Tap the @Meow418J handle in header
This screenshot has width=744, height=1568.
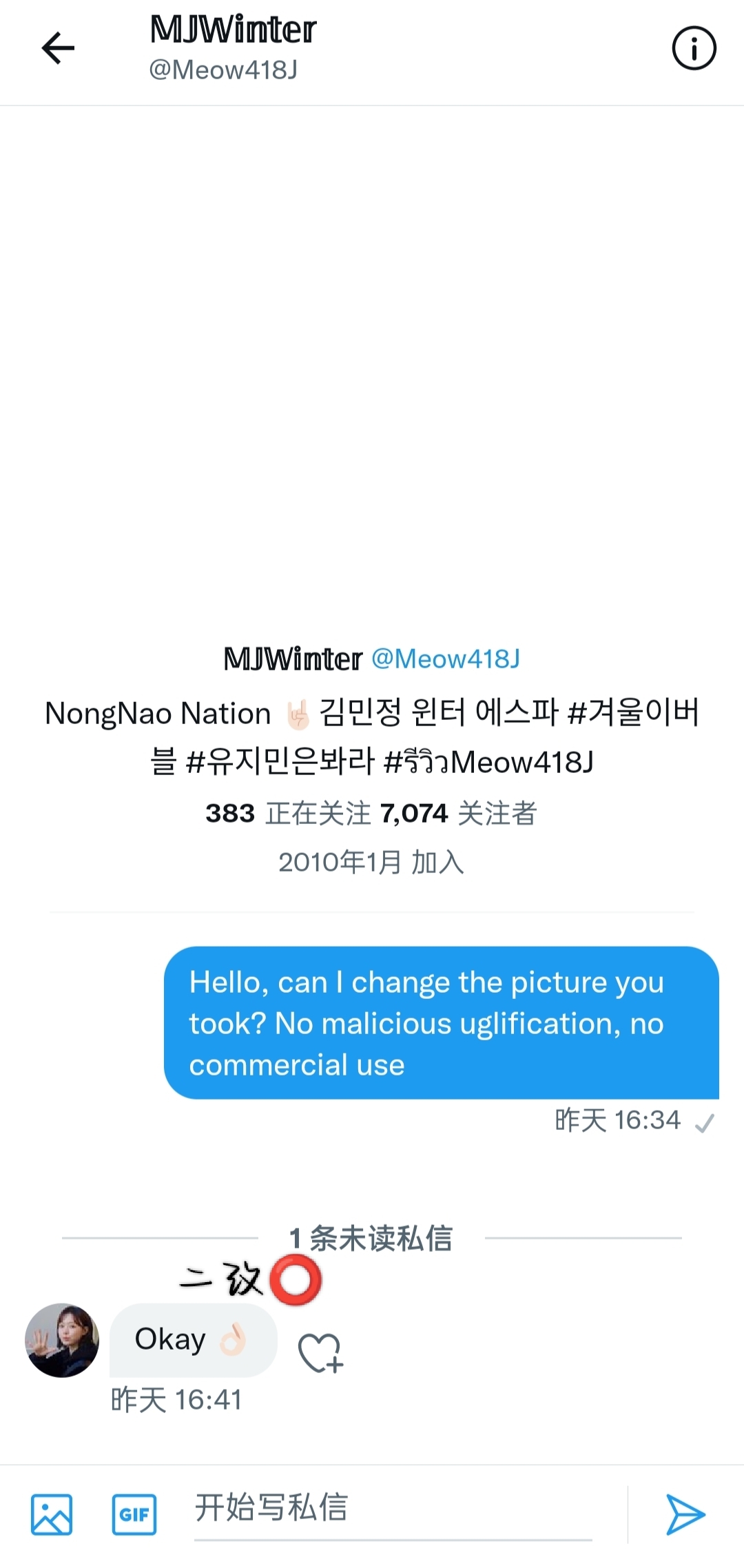click(223, 70)
